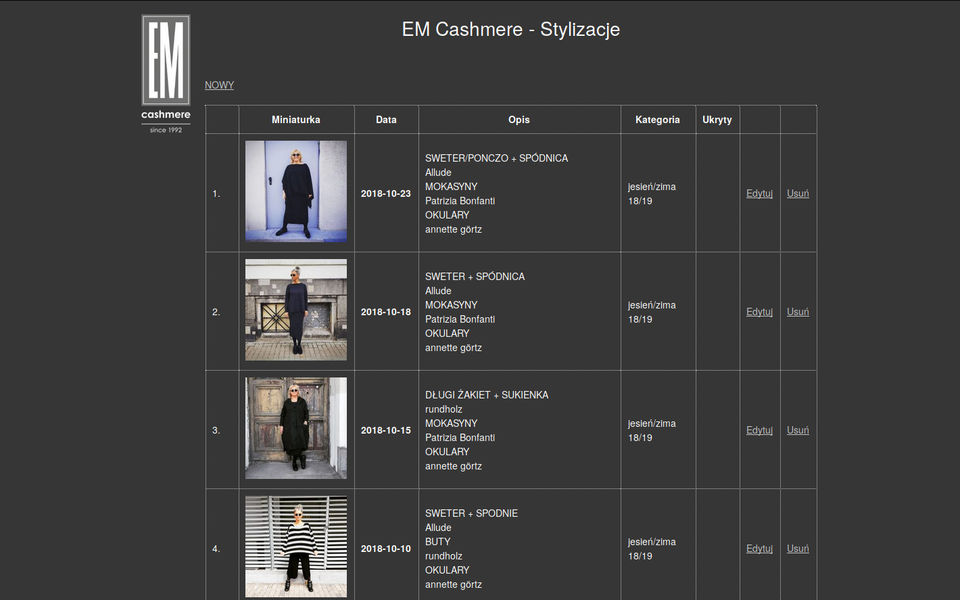Viewport: 960px width, 600px height.
Task: Click text SWETER + SPODNIE
Action: click(471, 513)
